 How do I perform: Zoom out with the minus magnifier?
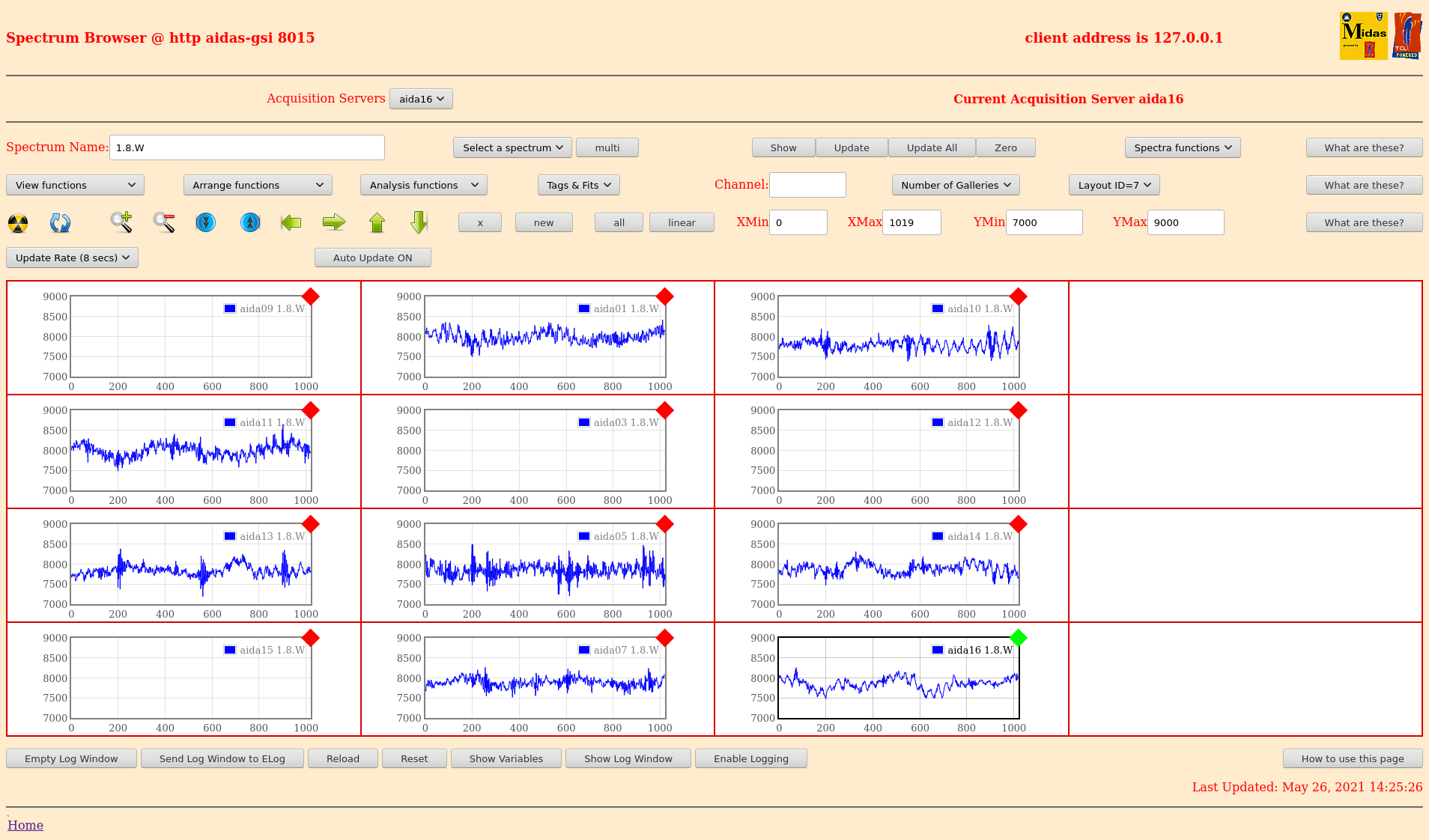point(164,222)
